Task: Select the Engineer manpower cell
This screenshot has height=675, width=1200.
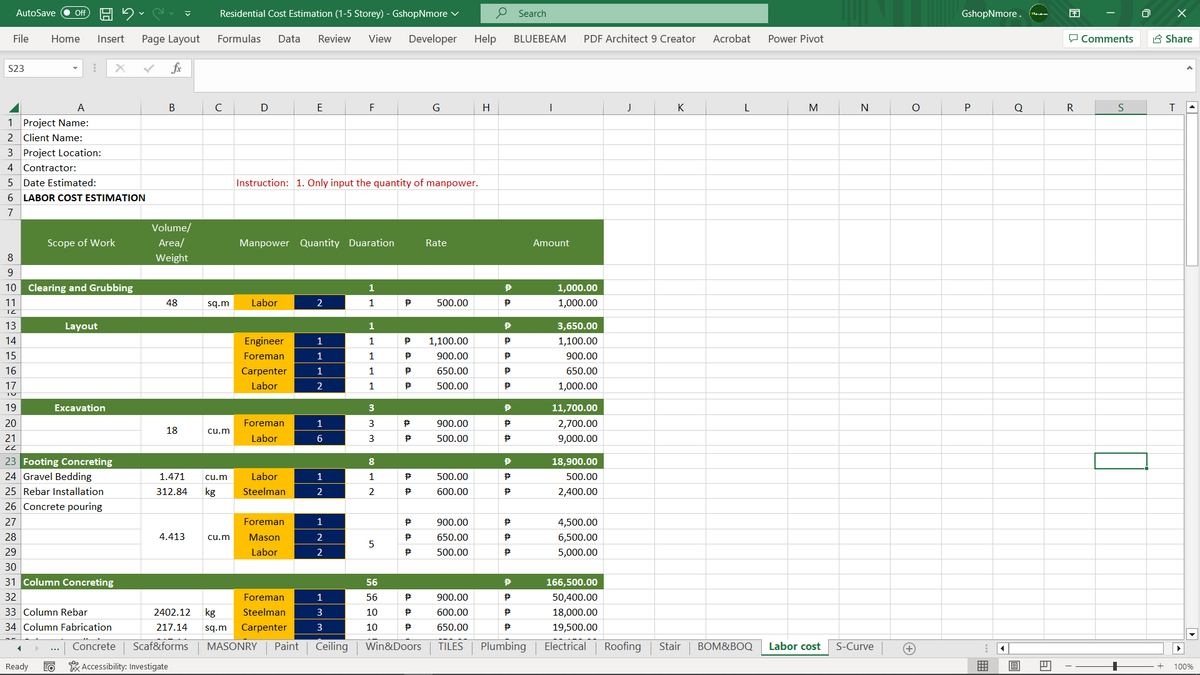Action: tap(264, 341)
